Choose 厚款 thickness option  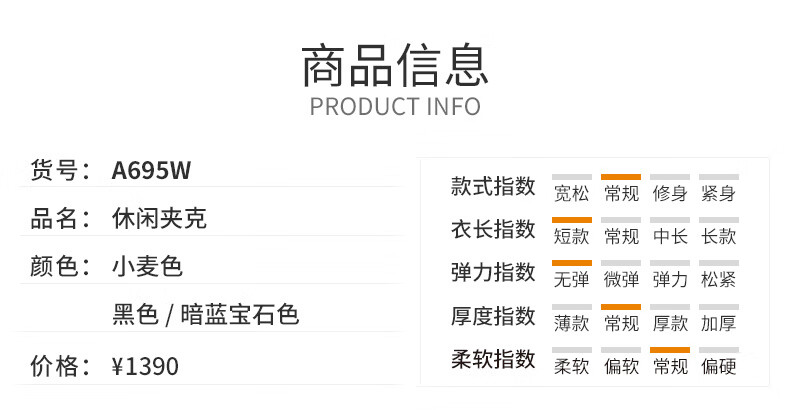click(x=670, y=323)
